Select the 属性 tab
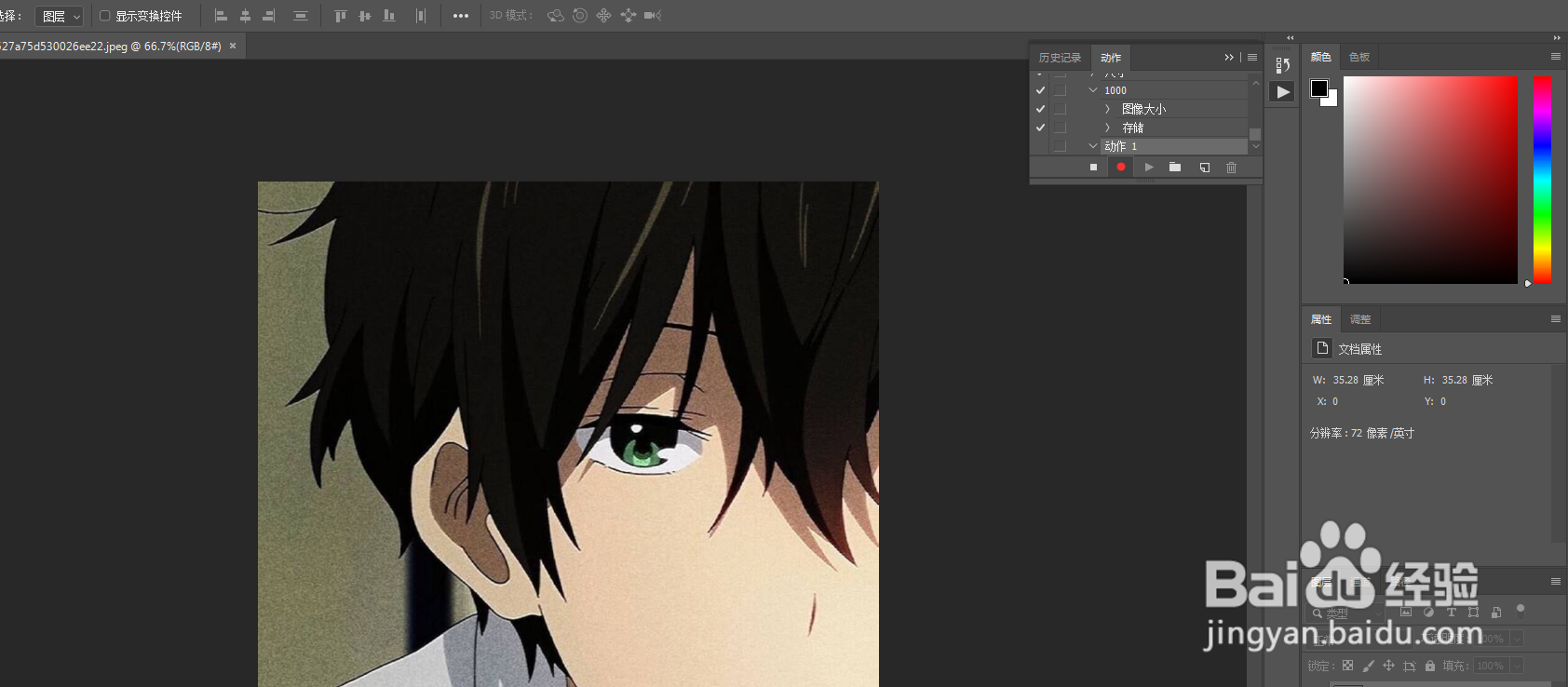The width and height of the screenshot is (1568, 687). coord(1321,319)
